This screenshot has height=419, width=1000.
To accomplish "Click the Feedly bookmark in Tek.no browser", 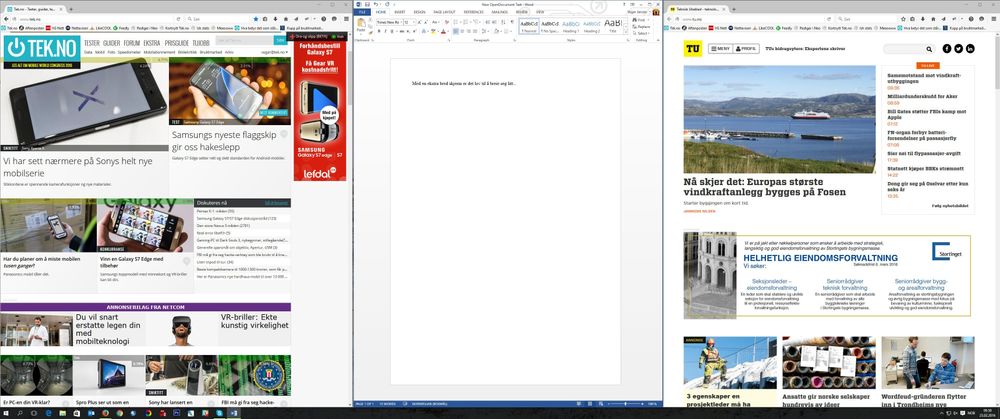I will tap(121, 28).
